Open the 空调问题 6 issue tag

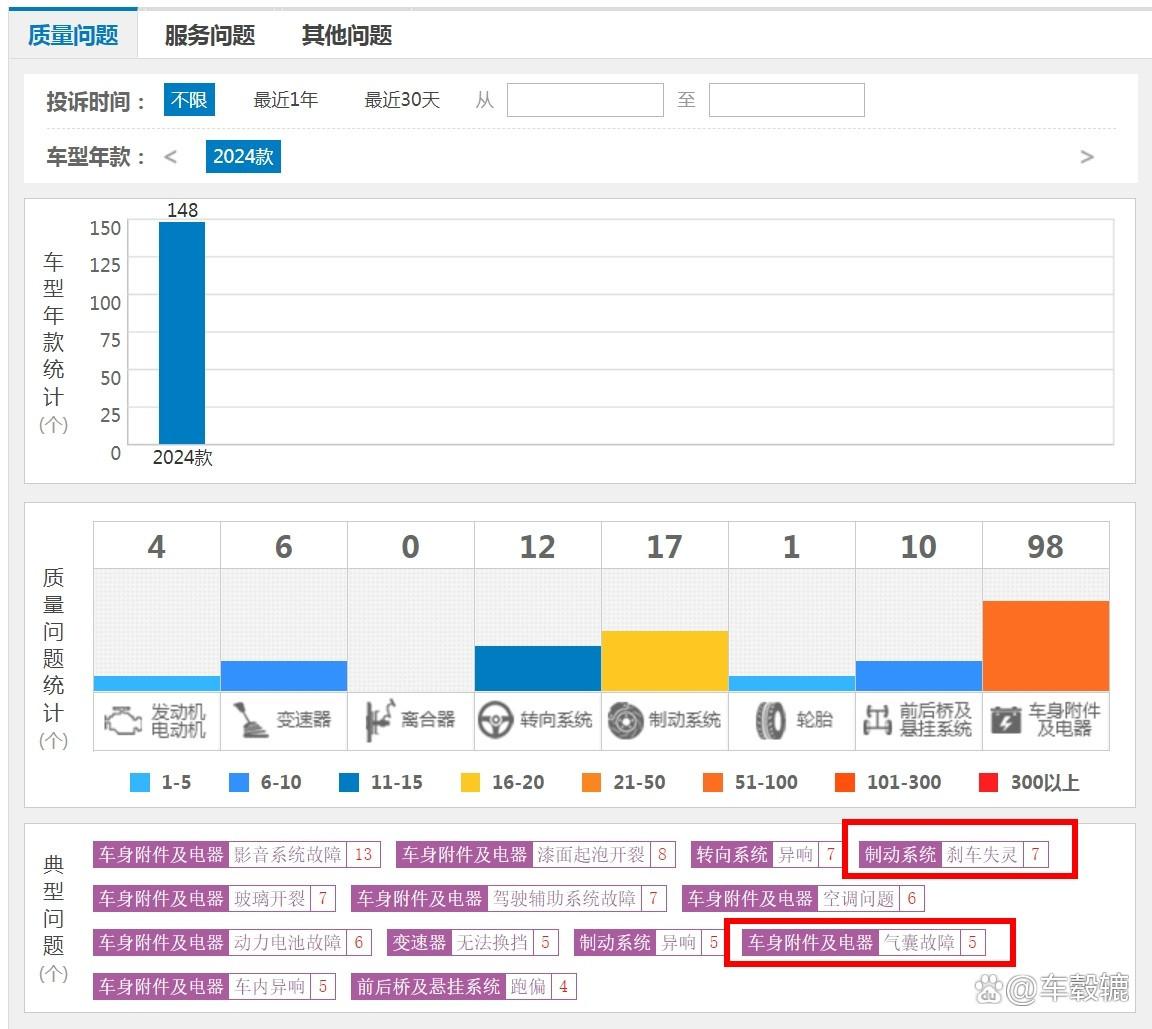pyautogui.click(x=803, y=898)
